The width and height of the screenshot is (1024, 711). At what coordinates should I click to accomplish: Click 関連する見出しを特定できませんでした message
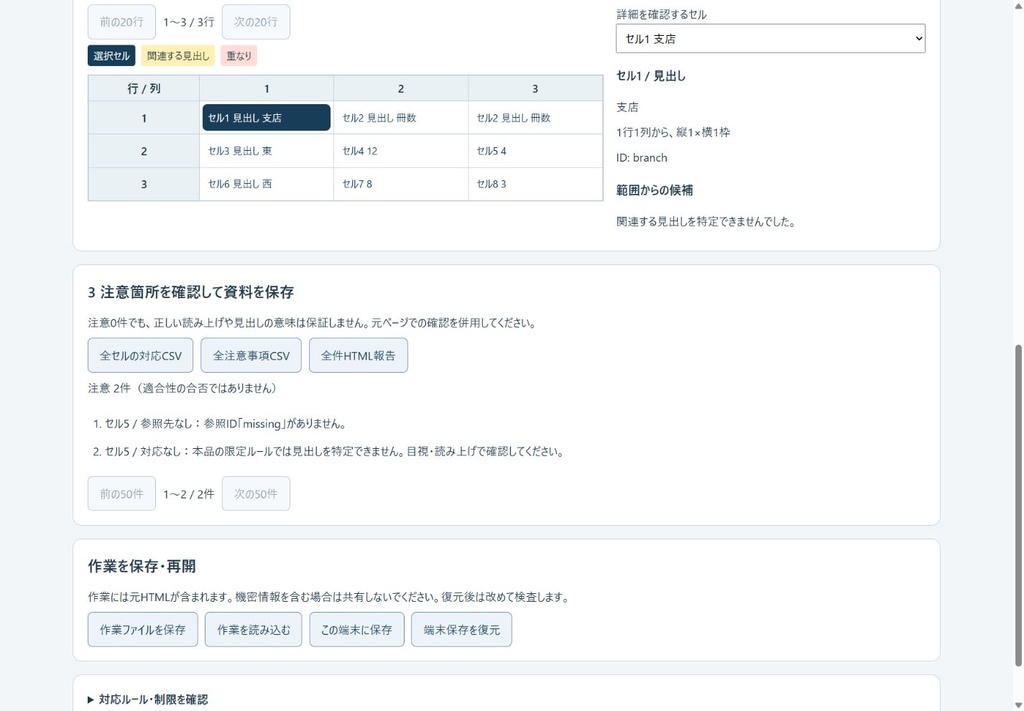pos(707,221)
